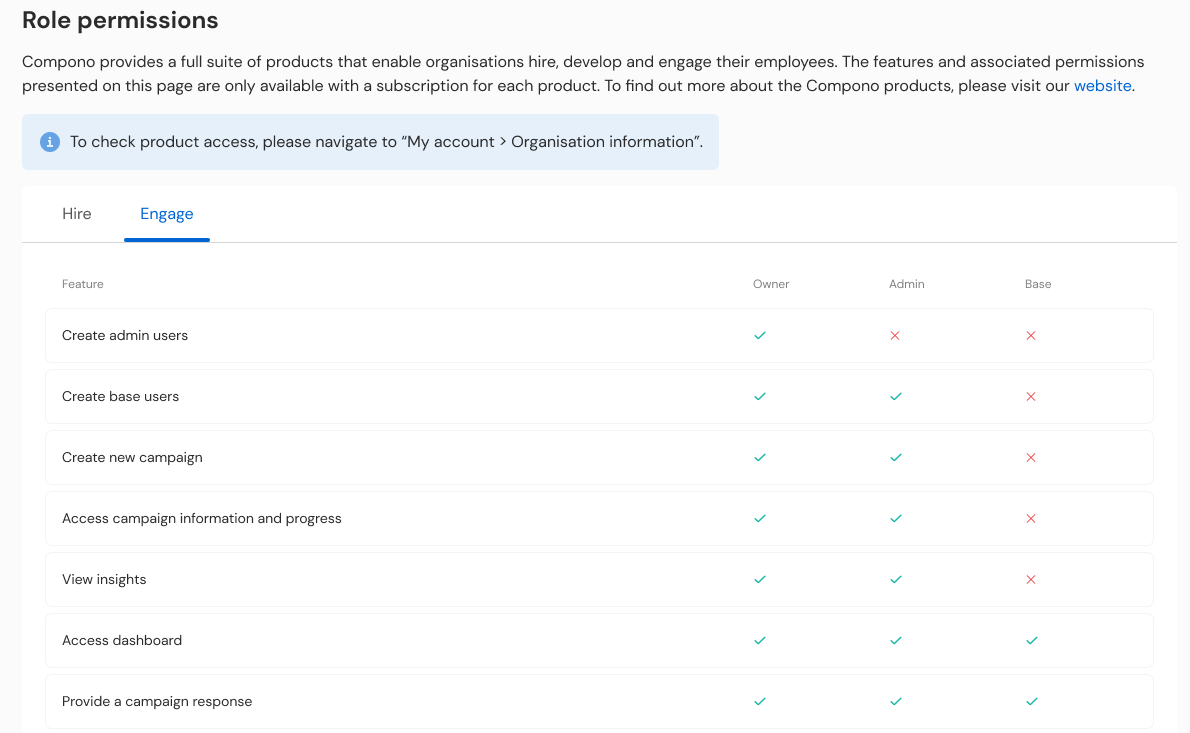Switch to the Hire tab

(x=77, y=214)
